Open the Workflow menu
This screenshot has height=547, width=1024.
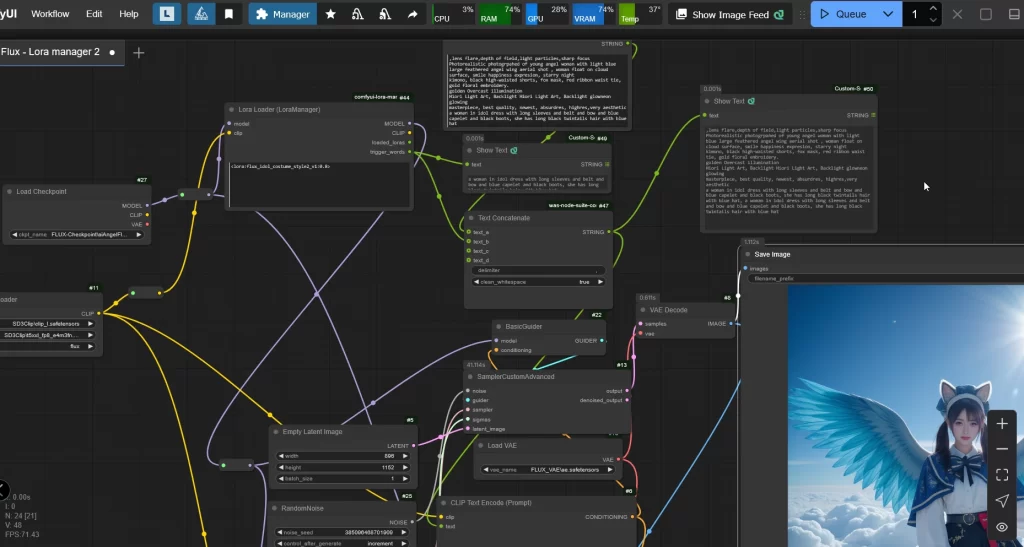tap(50, 14)
